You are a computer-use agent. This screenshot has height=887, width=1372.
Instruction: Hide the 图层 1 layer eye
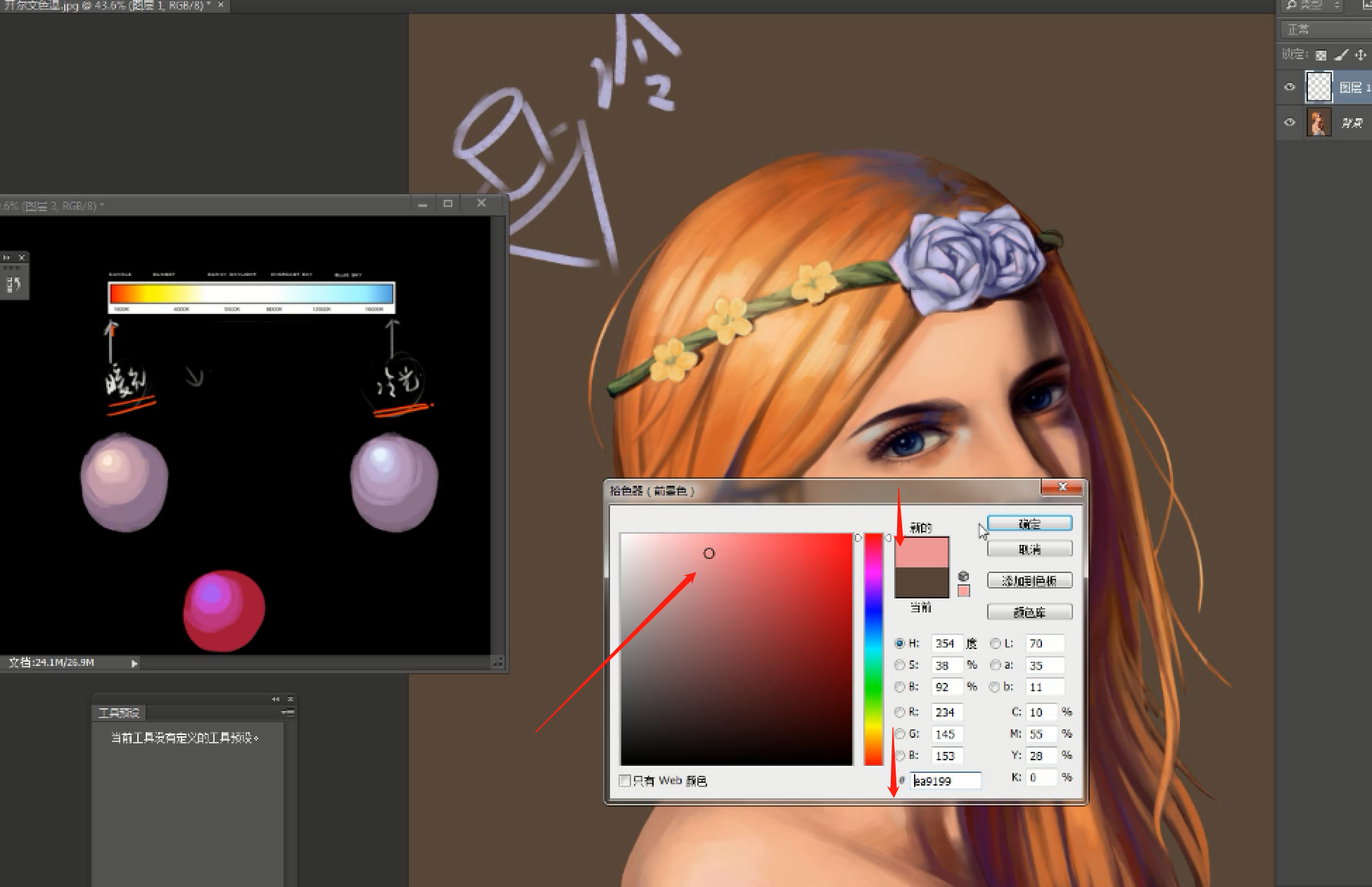1289,87
